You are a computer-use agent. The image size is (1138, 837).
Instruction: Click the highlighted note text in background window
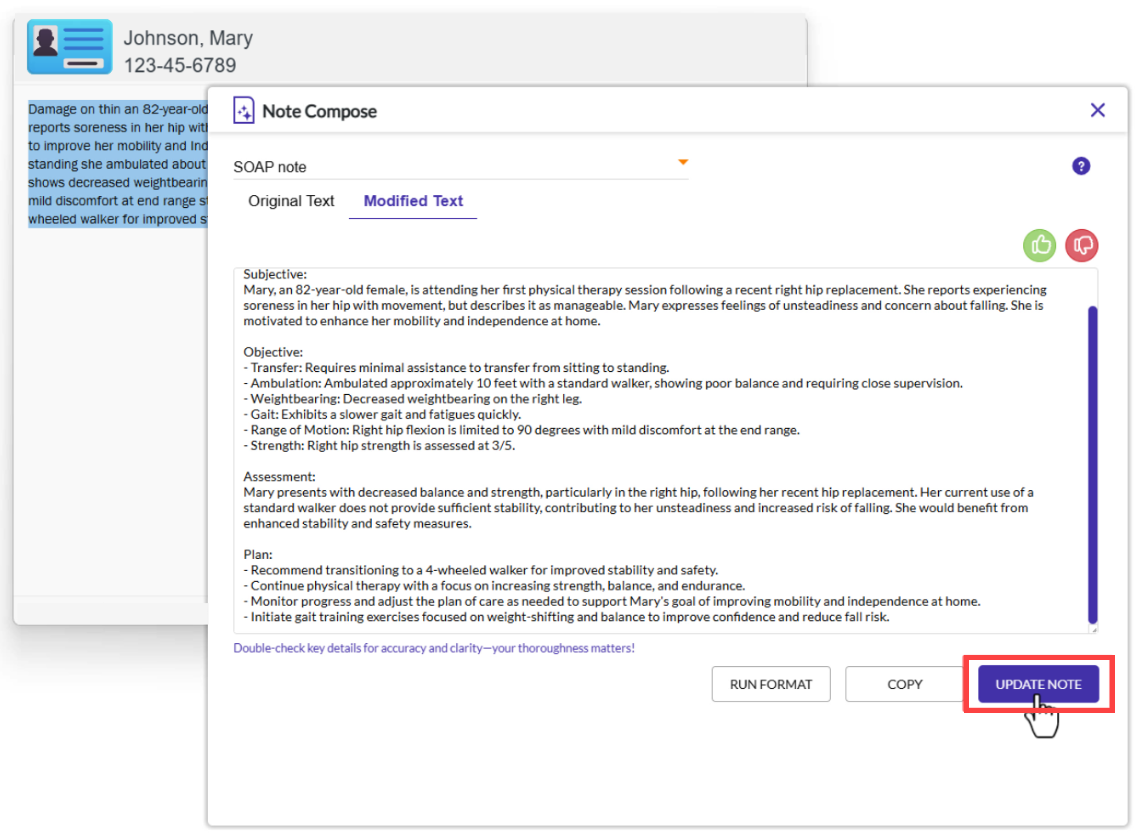click(118, 164)
